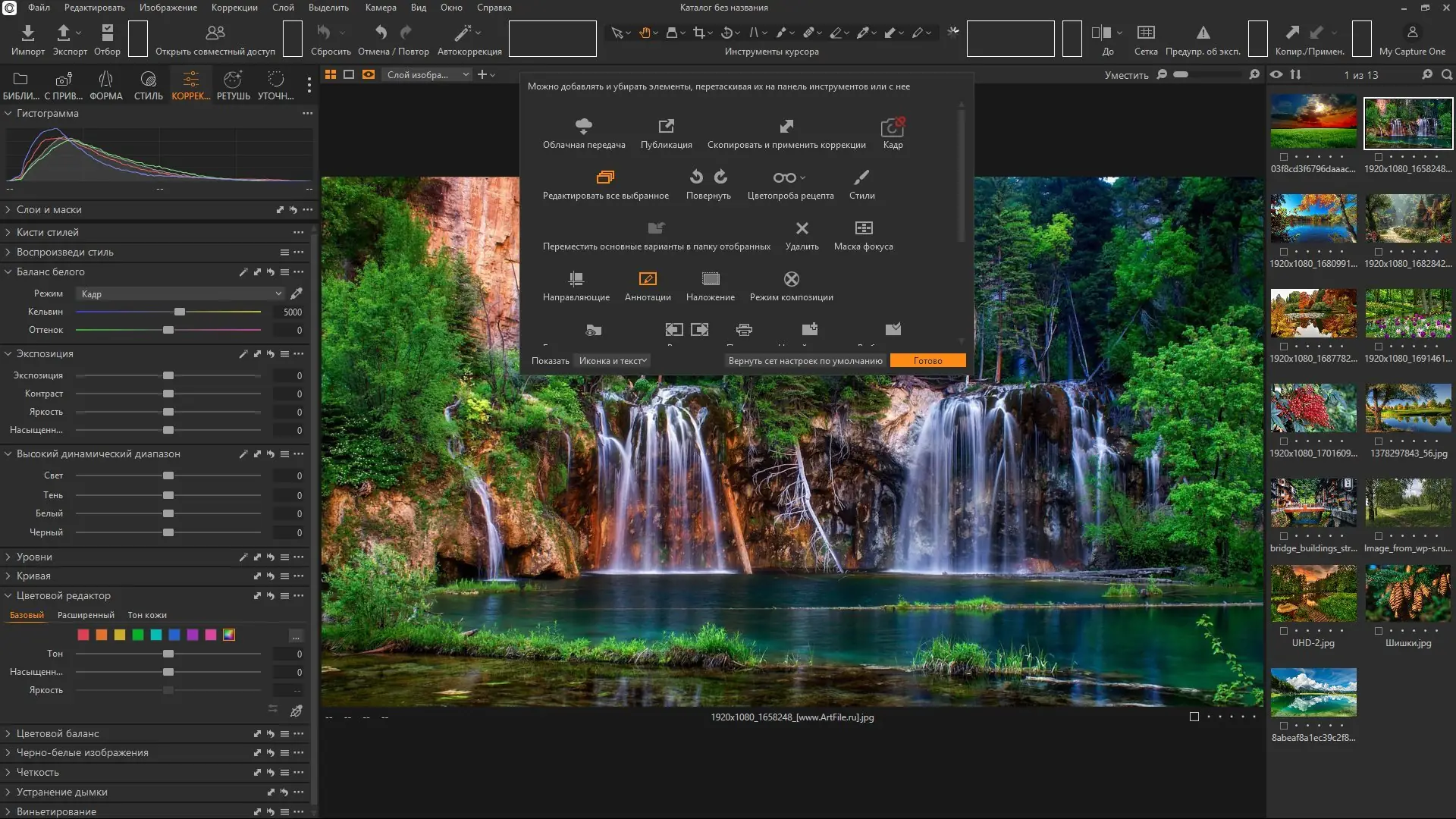Screen dimensions: 1456x819
Task: Click the orange Готово button
Action: click(927, 361)
